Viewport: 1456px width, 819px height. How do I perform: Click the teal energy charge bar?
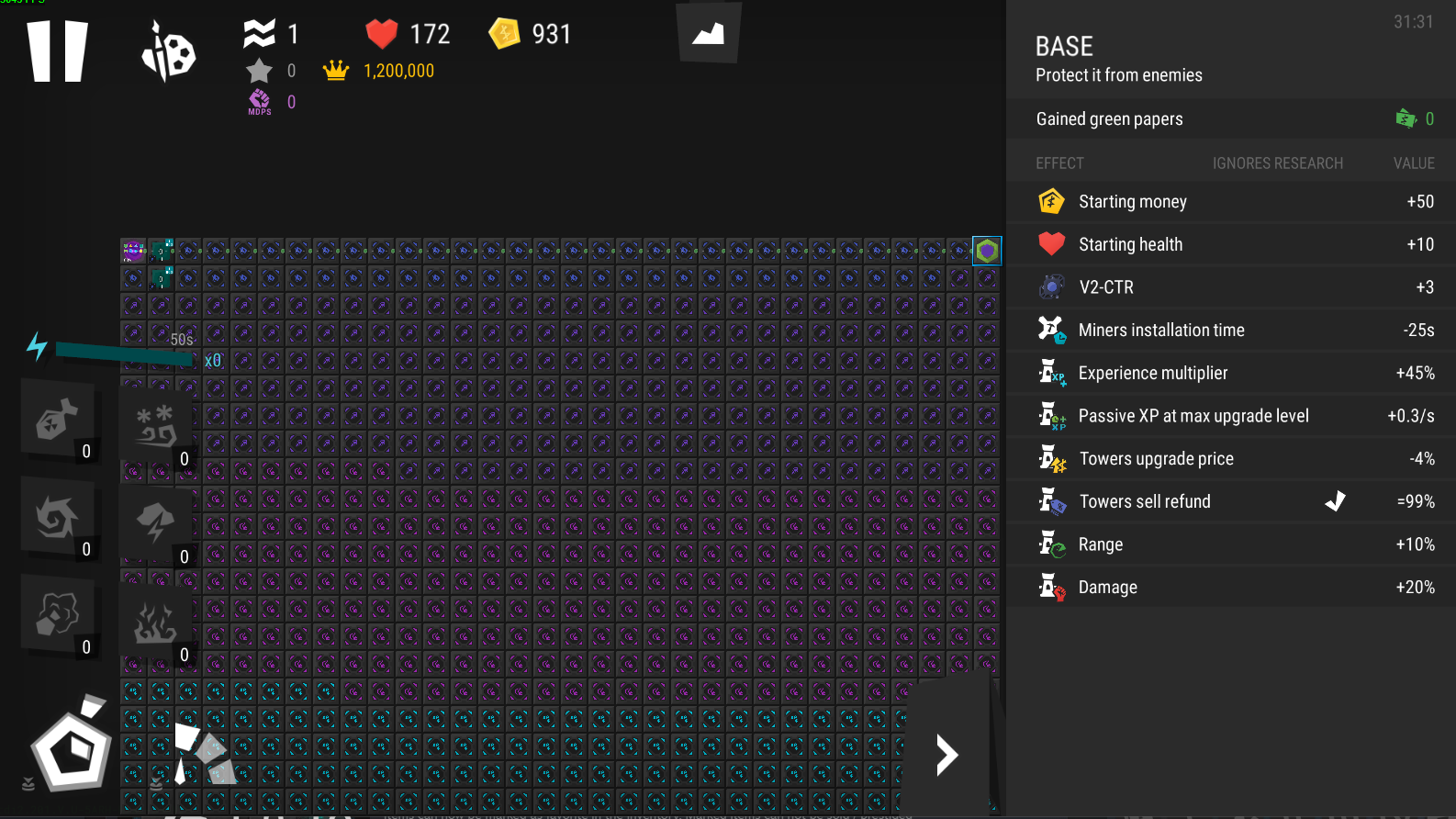coord(125,353)
